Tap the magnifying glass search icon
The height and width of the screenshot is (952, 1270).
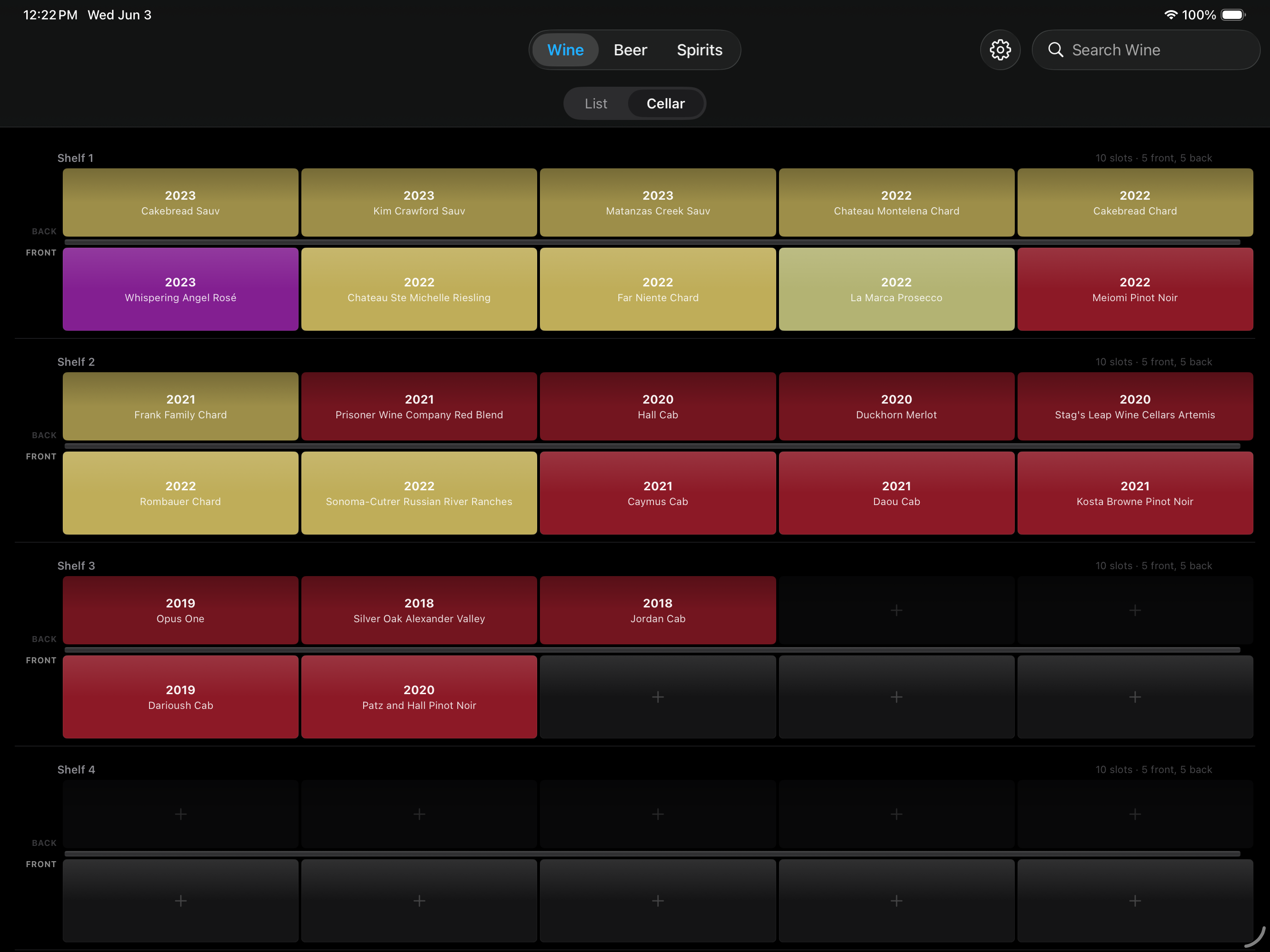coord(1055,50)
